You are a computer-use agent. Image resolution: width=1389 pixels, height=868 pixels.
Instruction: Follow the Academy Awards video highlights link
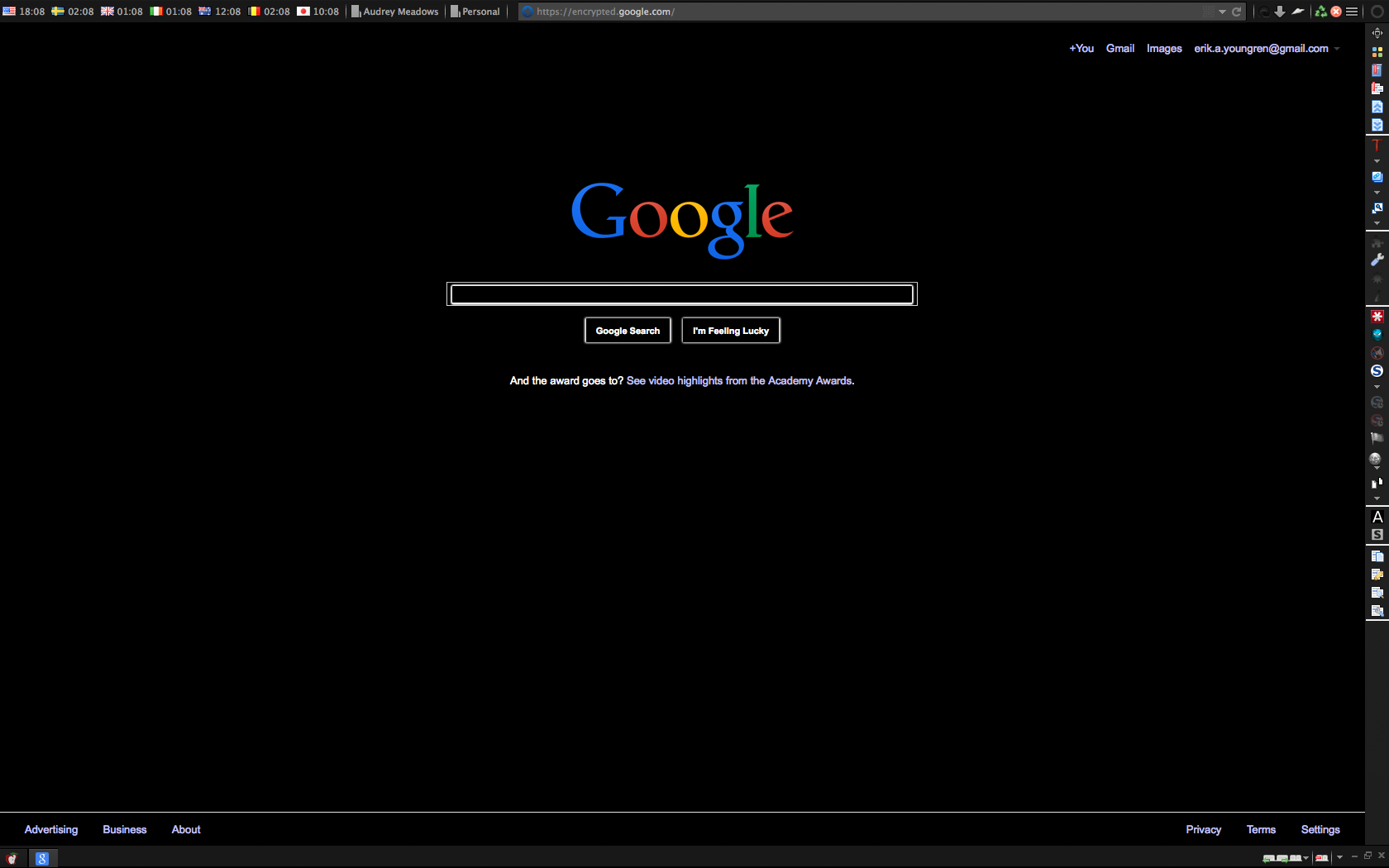click(739, 380)
